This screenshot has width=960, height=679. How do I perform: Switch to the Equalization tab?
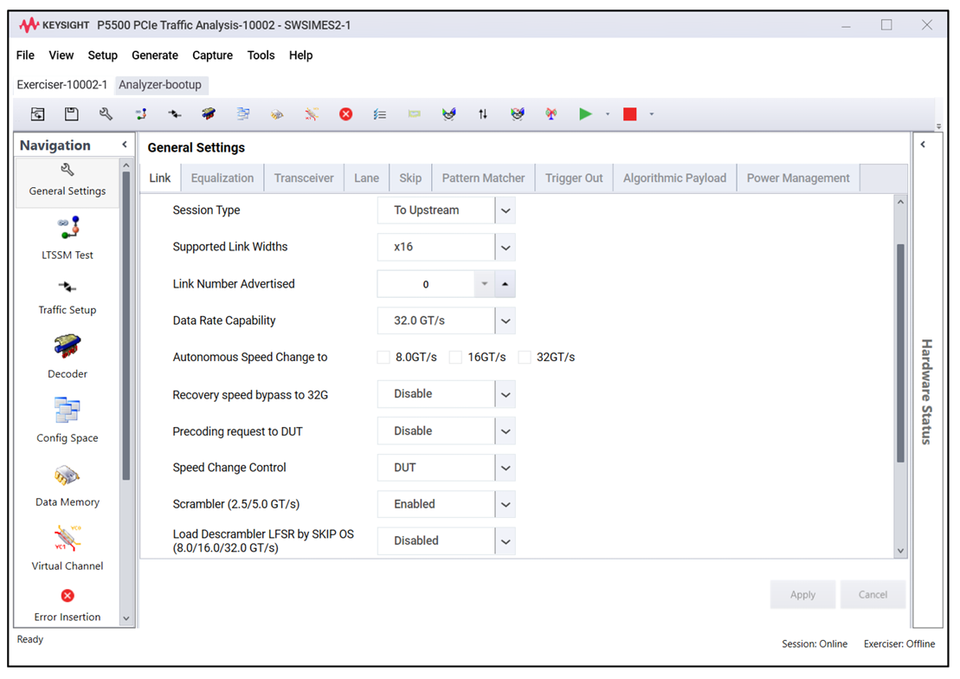point(222,178)
